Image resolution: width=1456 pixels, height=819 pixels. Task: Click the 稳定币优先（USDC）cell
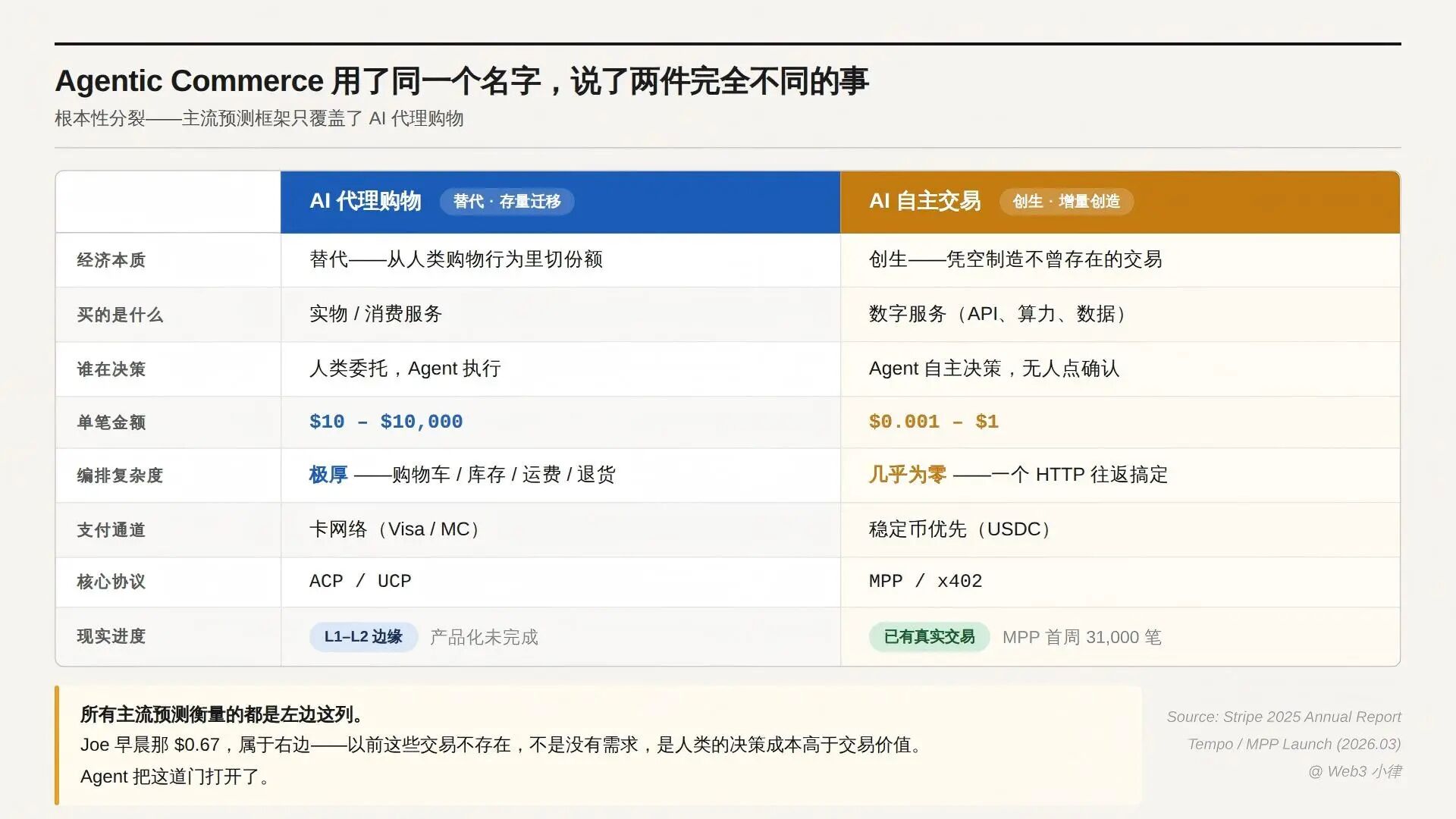pos(962,529)
